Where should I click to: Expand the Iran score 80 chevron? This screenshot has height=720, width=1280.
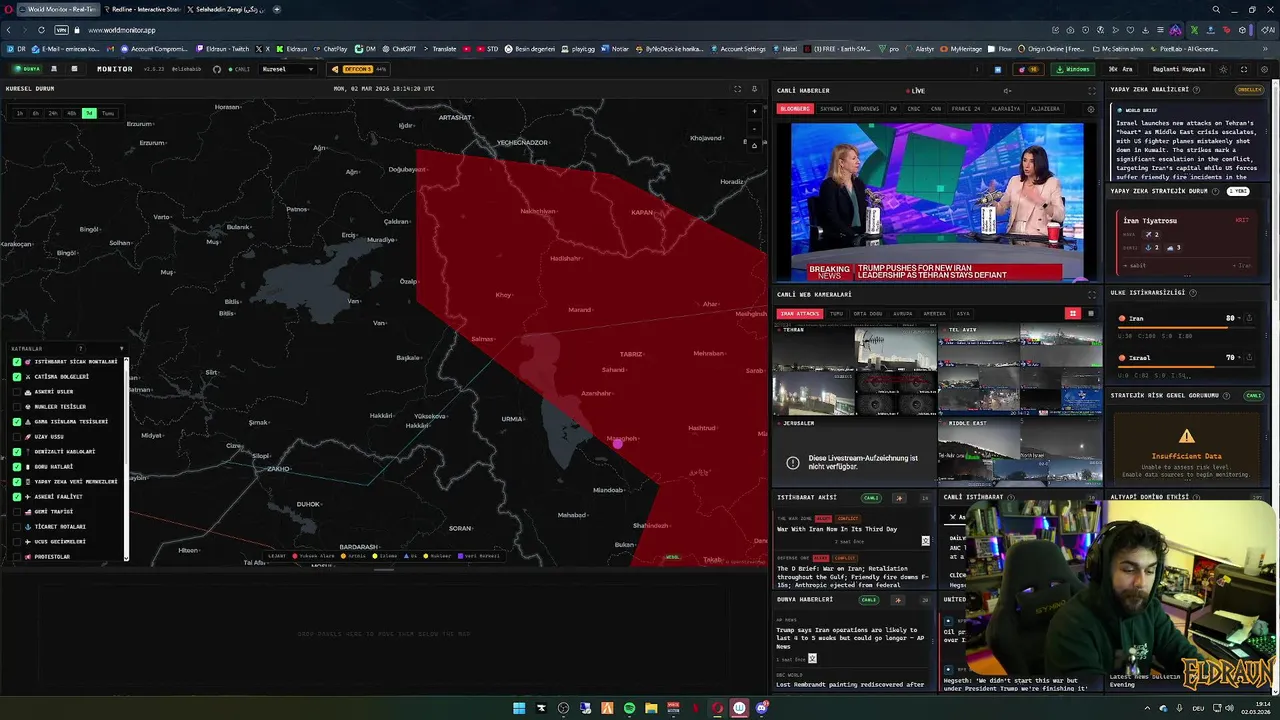tap(1239, 318)
